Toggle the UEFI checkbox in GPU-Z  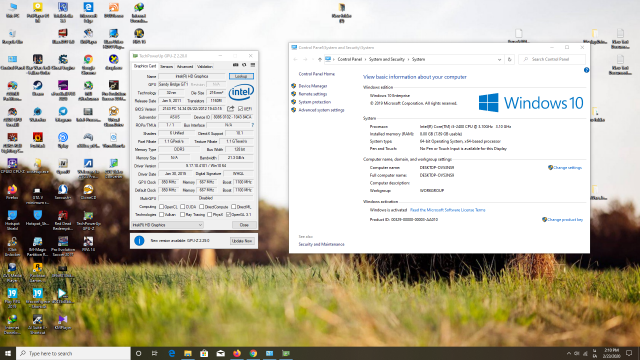pos(240,109)
